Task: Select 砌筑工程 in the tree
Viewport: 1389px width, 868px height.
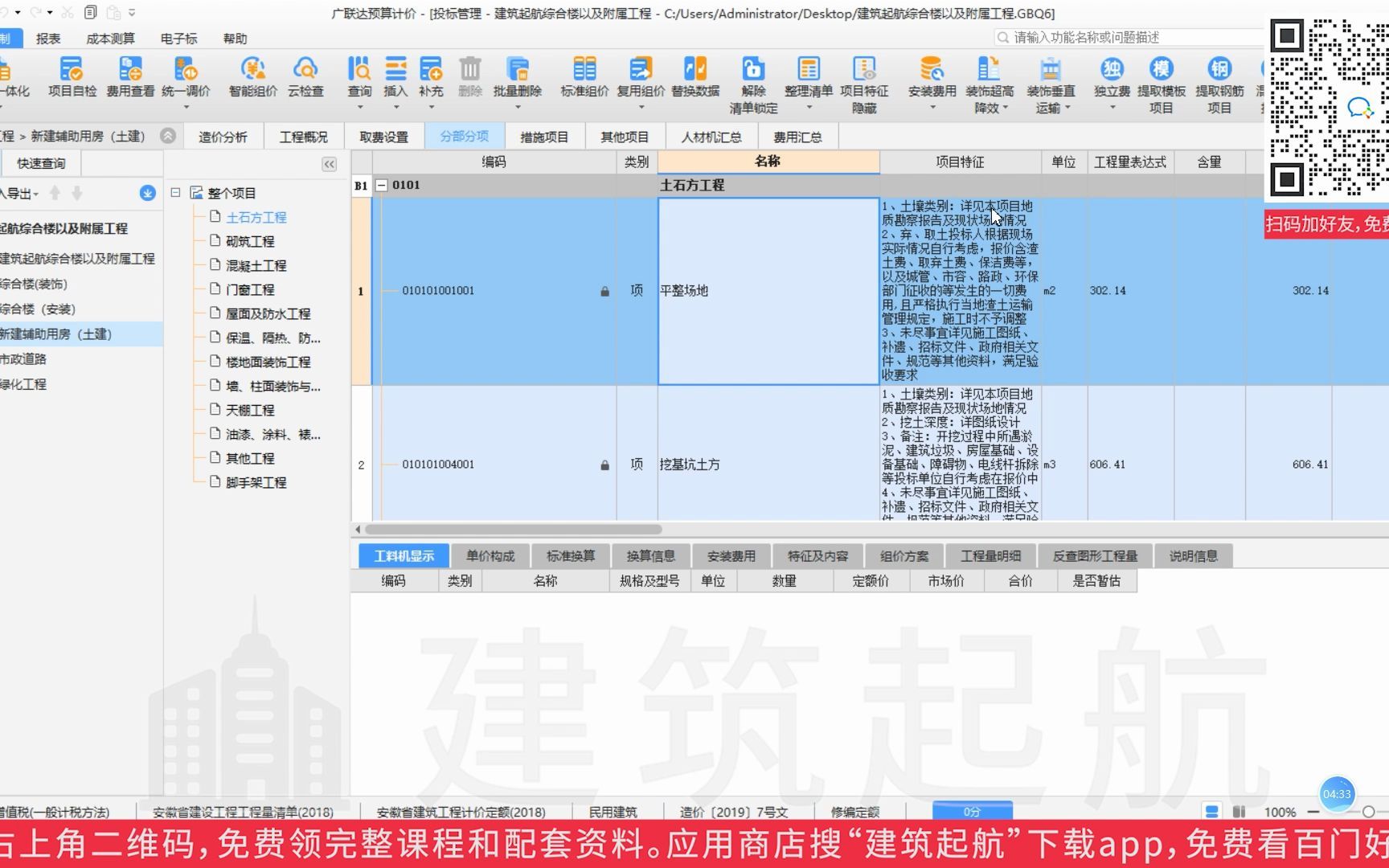Action: pos(249,241)
